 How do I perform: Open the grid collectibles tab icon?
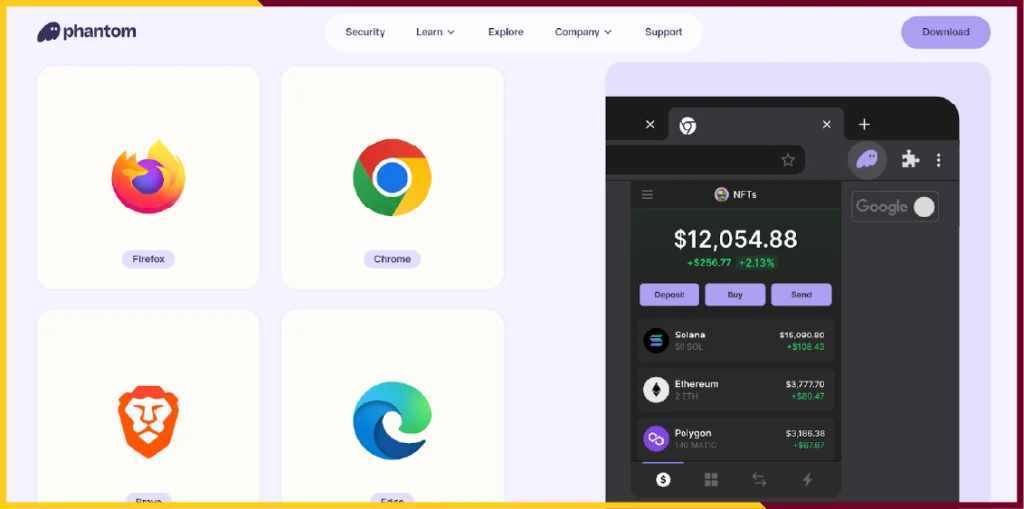tap(711, 480)
